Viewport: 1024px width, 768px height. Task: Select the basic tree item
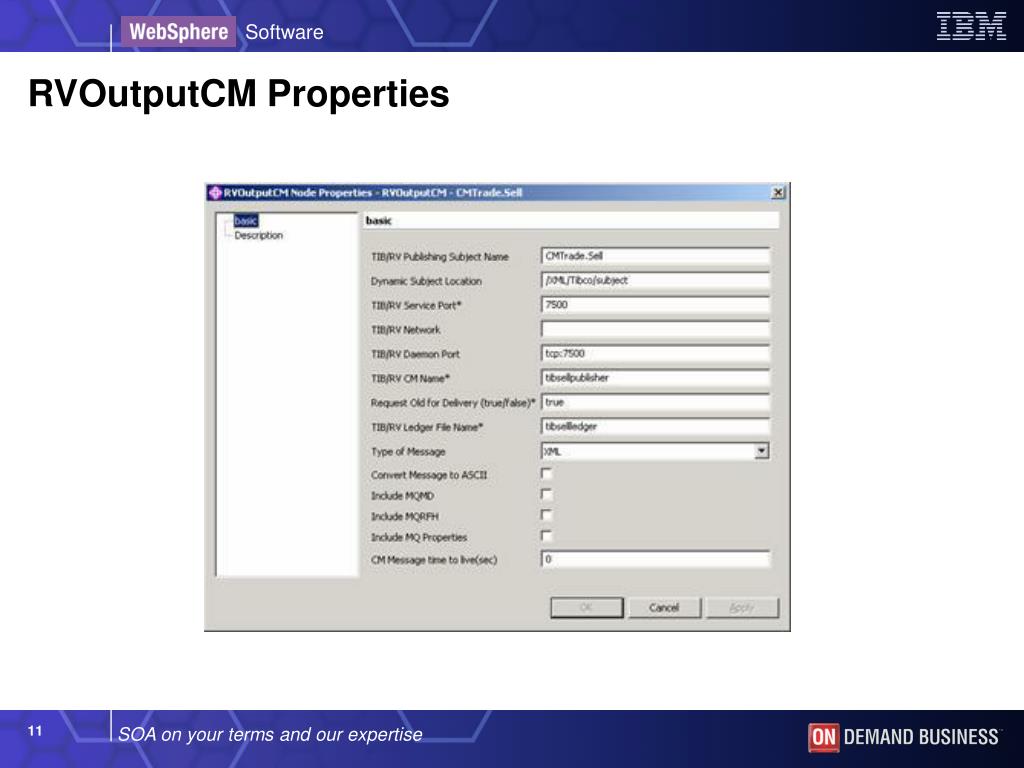click(246, 221)
